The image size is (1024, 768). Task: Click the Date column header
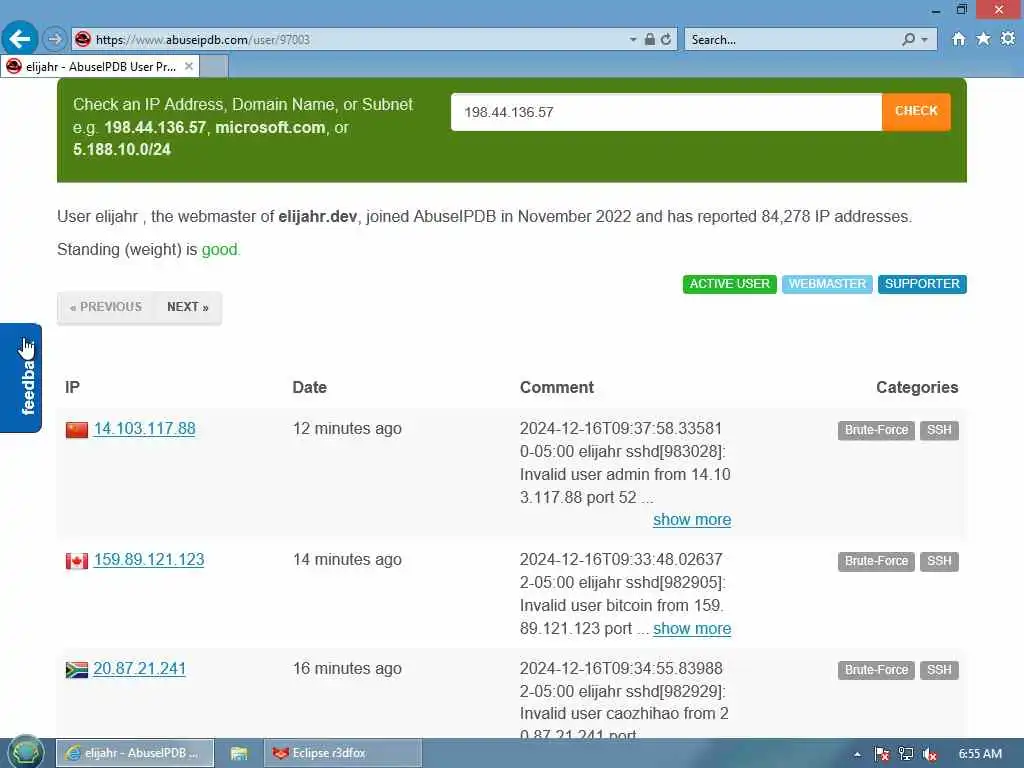point(310,387)
